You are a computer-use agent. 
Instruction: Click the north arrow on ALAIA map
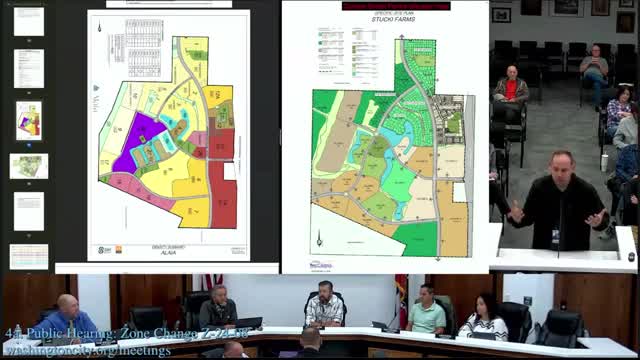click(x=100, y=28)
